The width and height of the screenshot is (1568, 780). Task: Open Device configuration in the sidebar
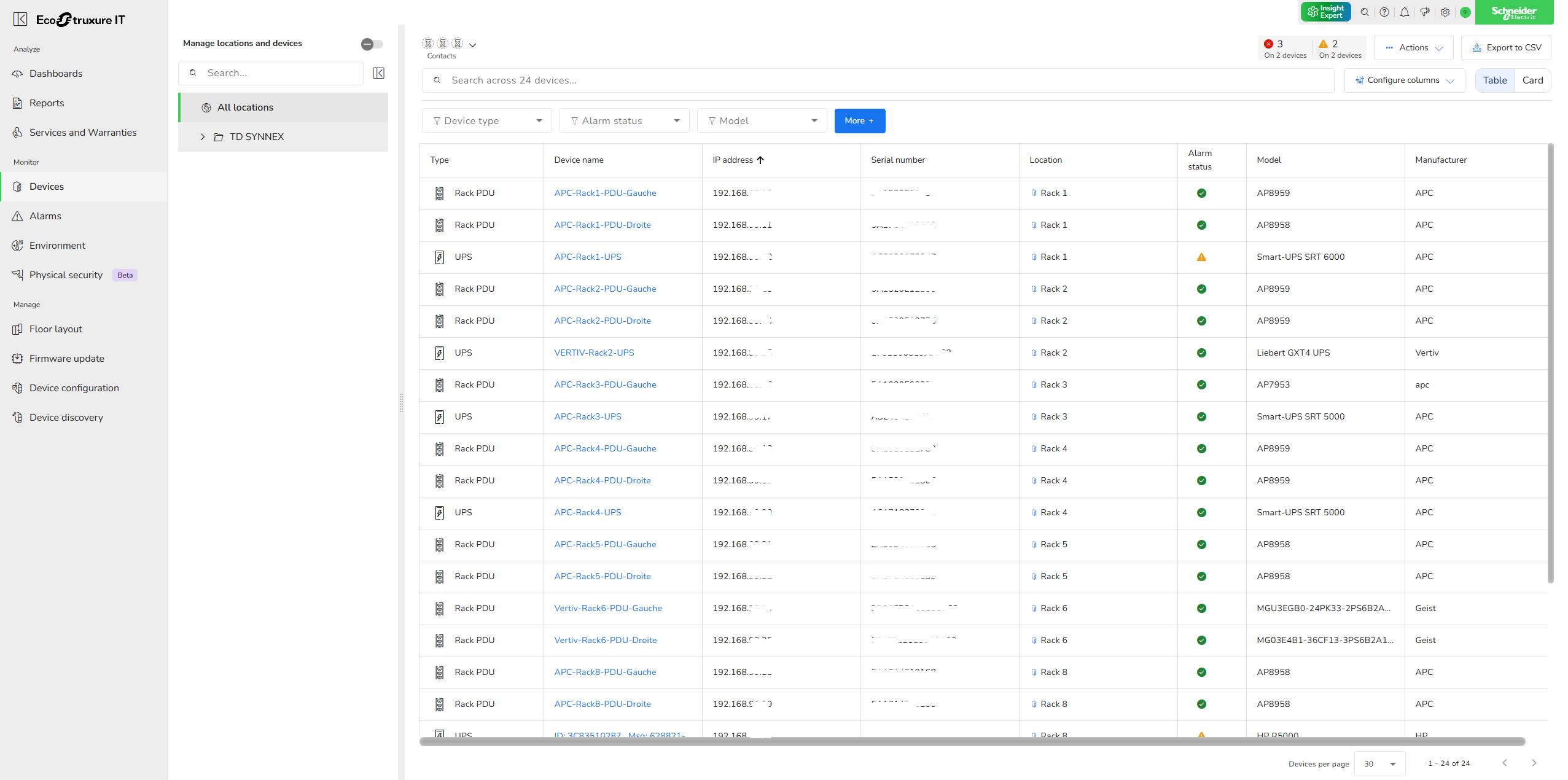[x=74, y=388]
